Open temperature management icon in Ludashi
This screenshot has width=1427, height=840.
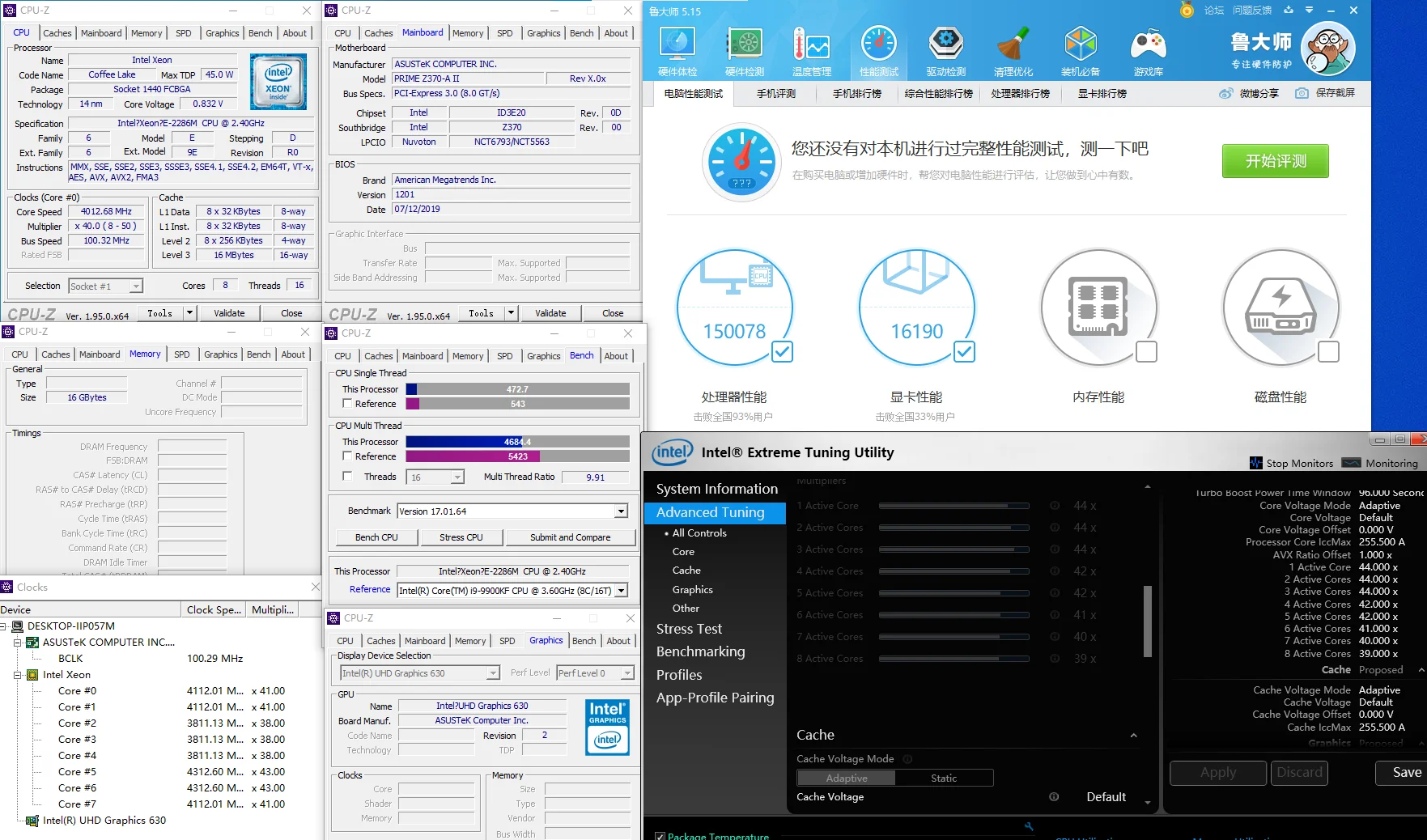point(811,50)
